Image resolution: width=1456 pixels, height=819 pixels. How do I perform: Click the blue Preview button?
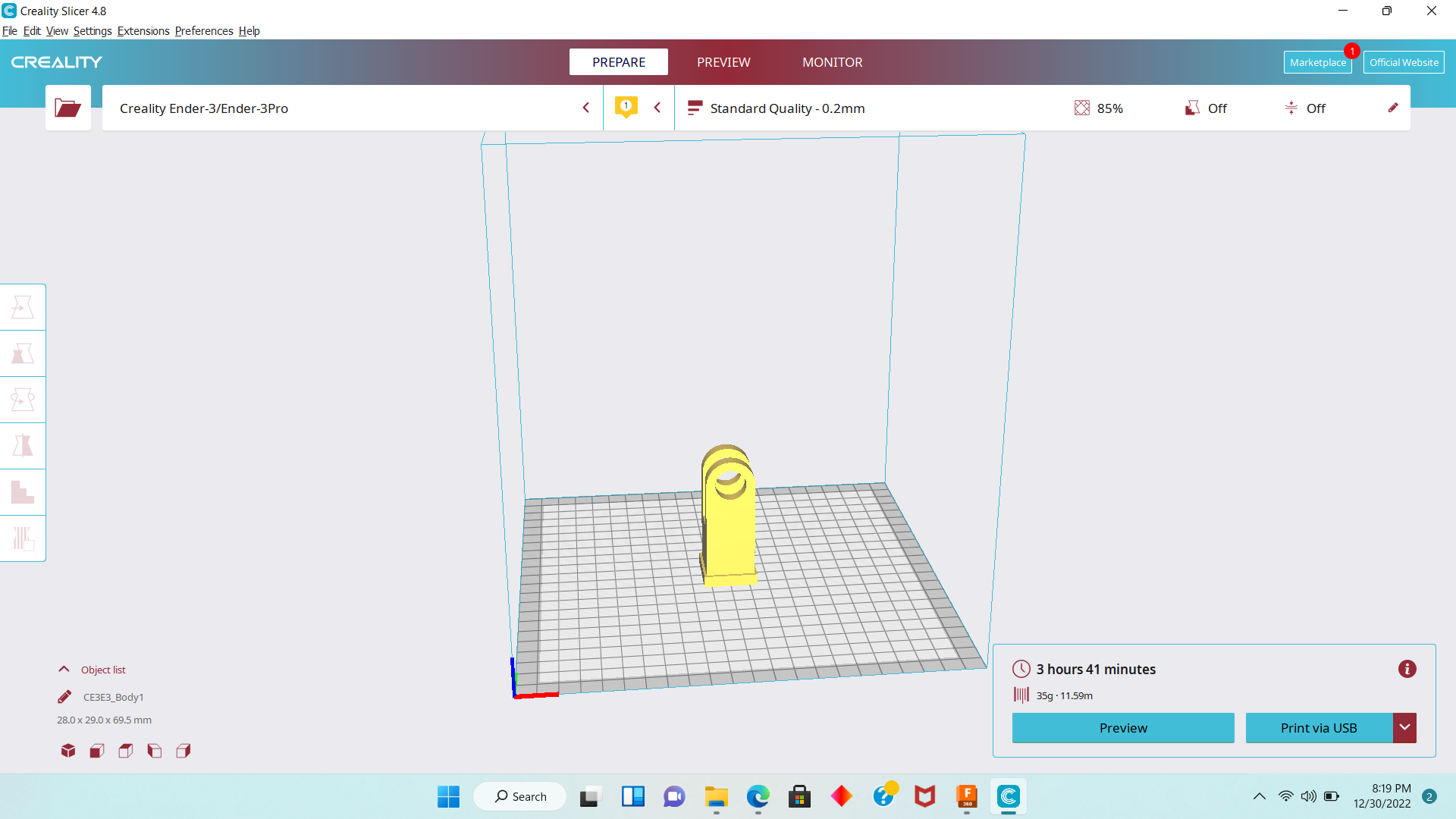coord(1122,728)
